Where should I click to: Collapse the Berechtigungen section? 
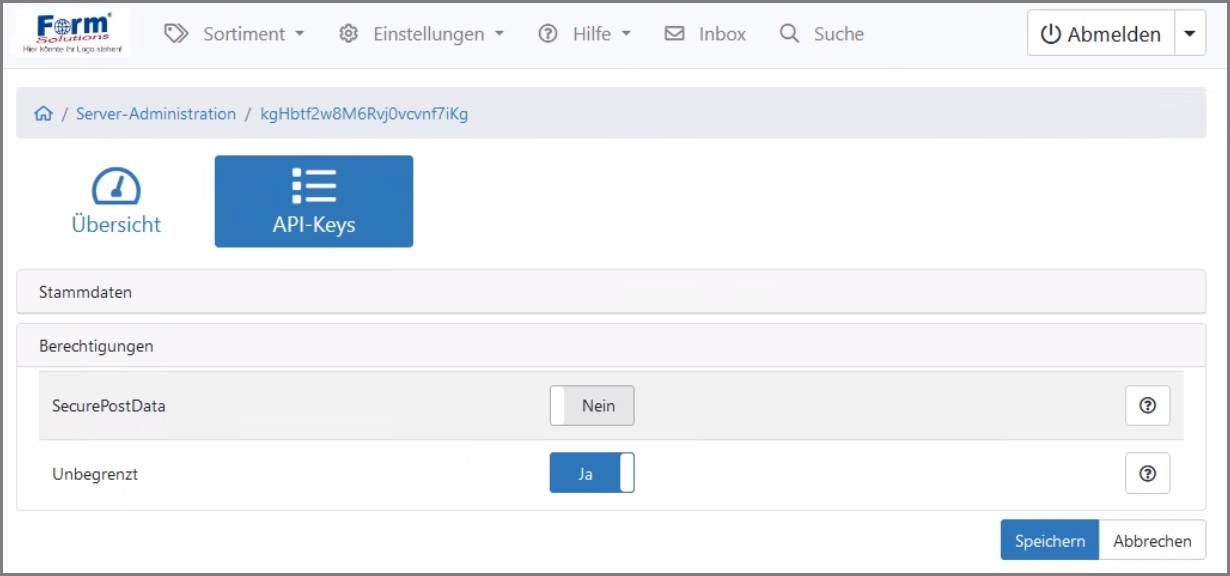pyautogui.click(x=611, y=346)
